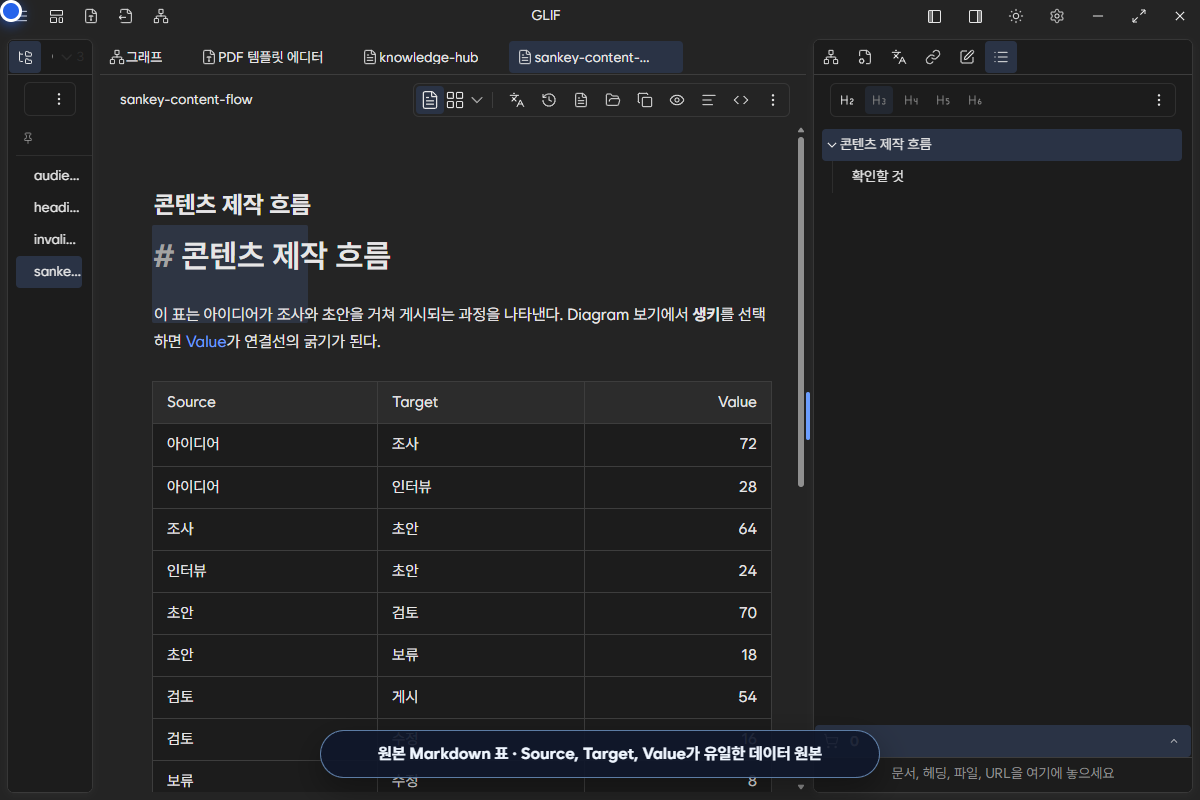
Task: Click the editor vertical scrollbar thumb
Action: point(800,311)
